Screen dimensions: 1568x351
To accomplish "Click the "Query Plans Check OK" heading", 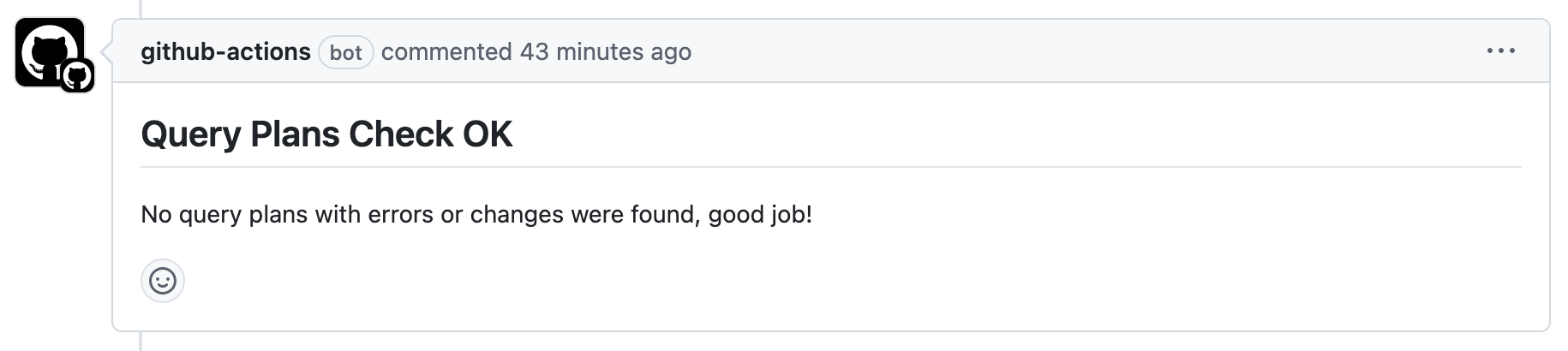I will (x=326, y=134).
